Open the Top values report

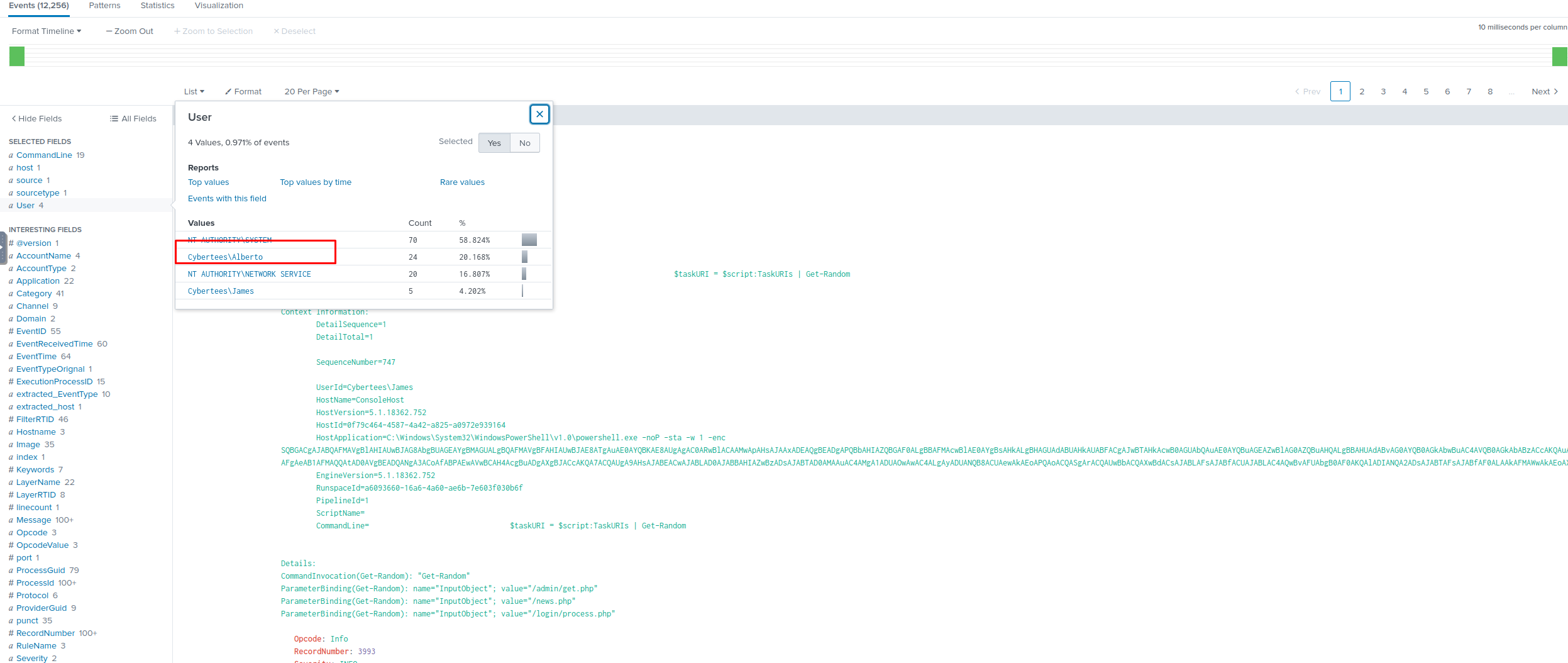pos(209,182)
